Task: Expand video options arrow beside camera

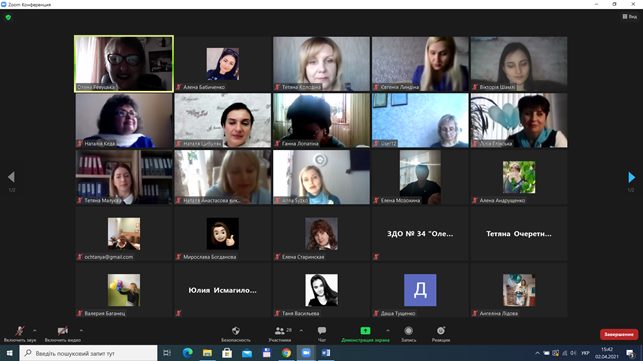Action: click(x=81, y=330)
